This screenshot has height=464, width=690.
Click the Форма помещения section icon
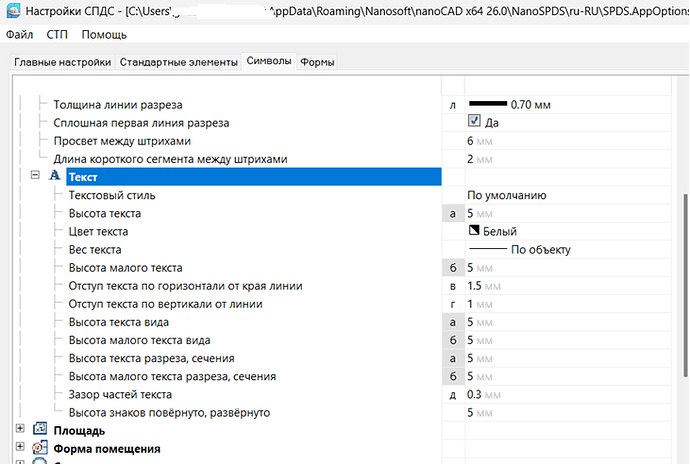pyautogui.click(x=40, y=448)
